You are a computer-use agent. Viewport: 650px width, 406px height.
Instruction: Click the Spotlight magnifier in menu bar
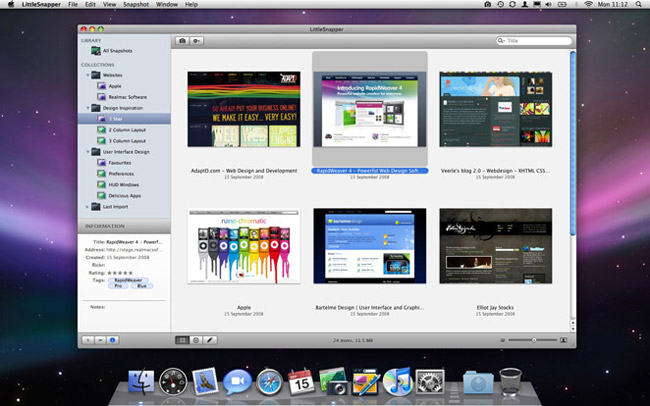tap(639, 4)
